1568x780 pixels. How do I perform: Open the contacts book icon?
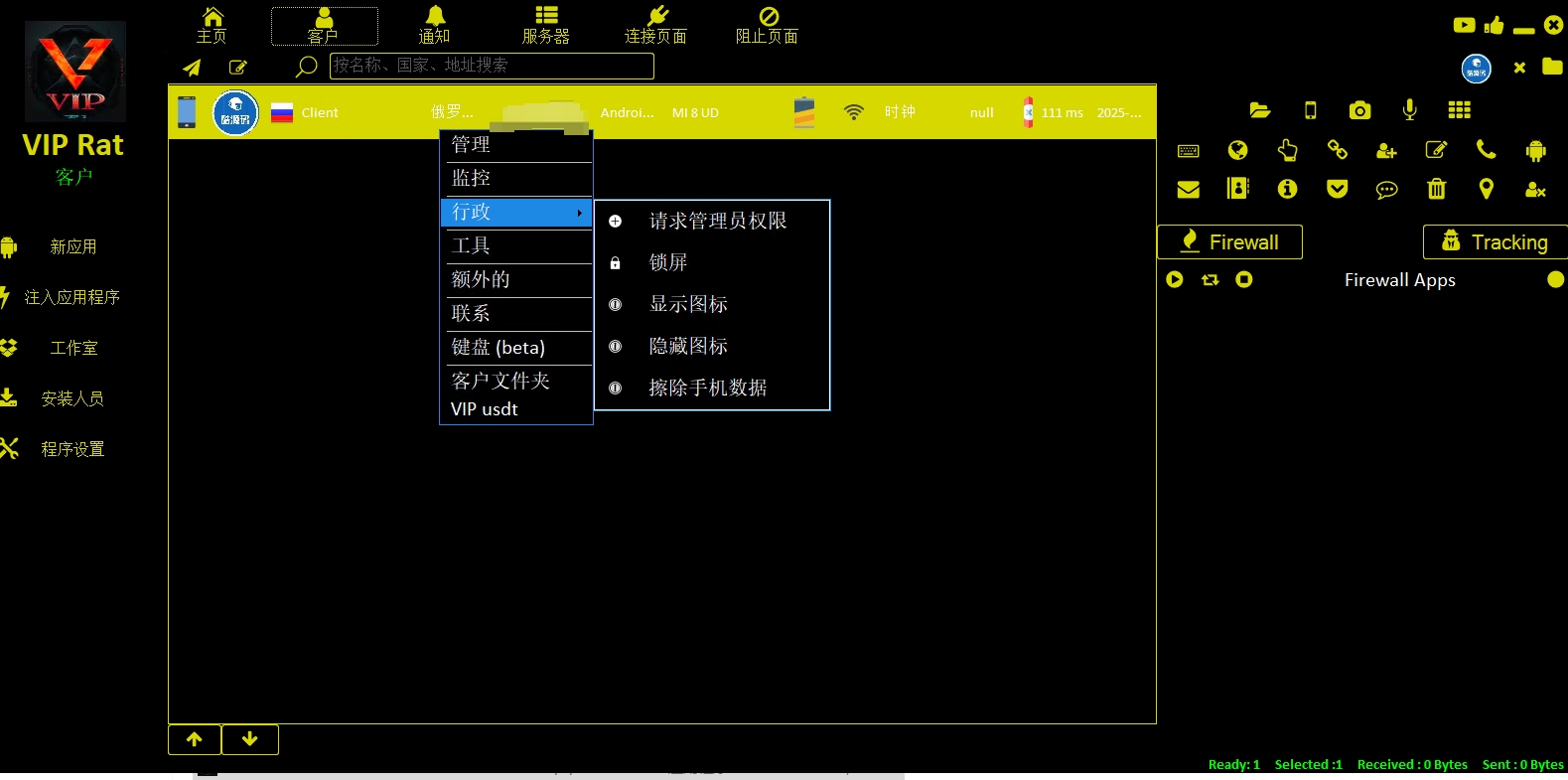[1237, 189]
